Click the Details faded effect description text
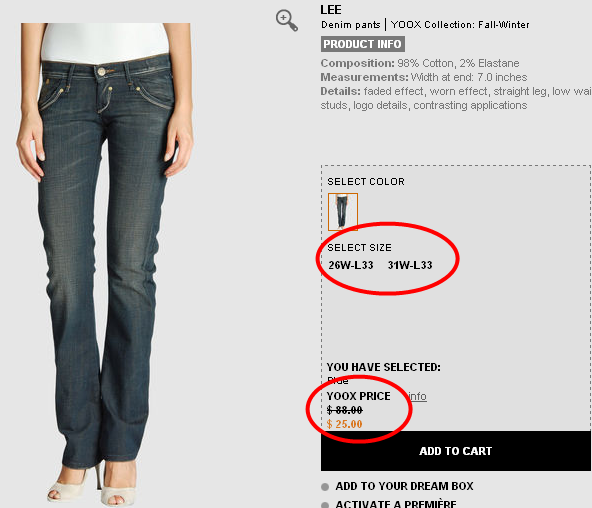Viewport: 592px width, 508px height. 456,98
